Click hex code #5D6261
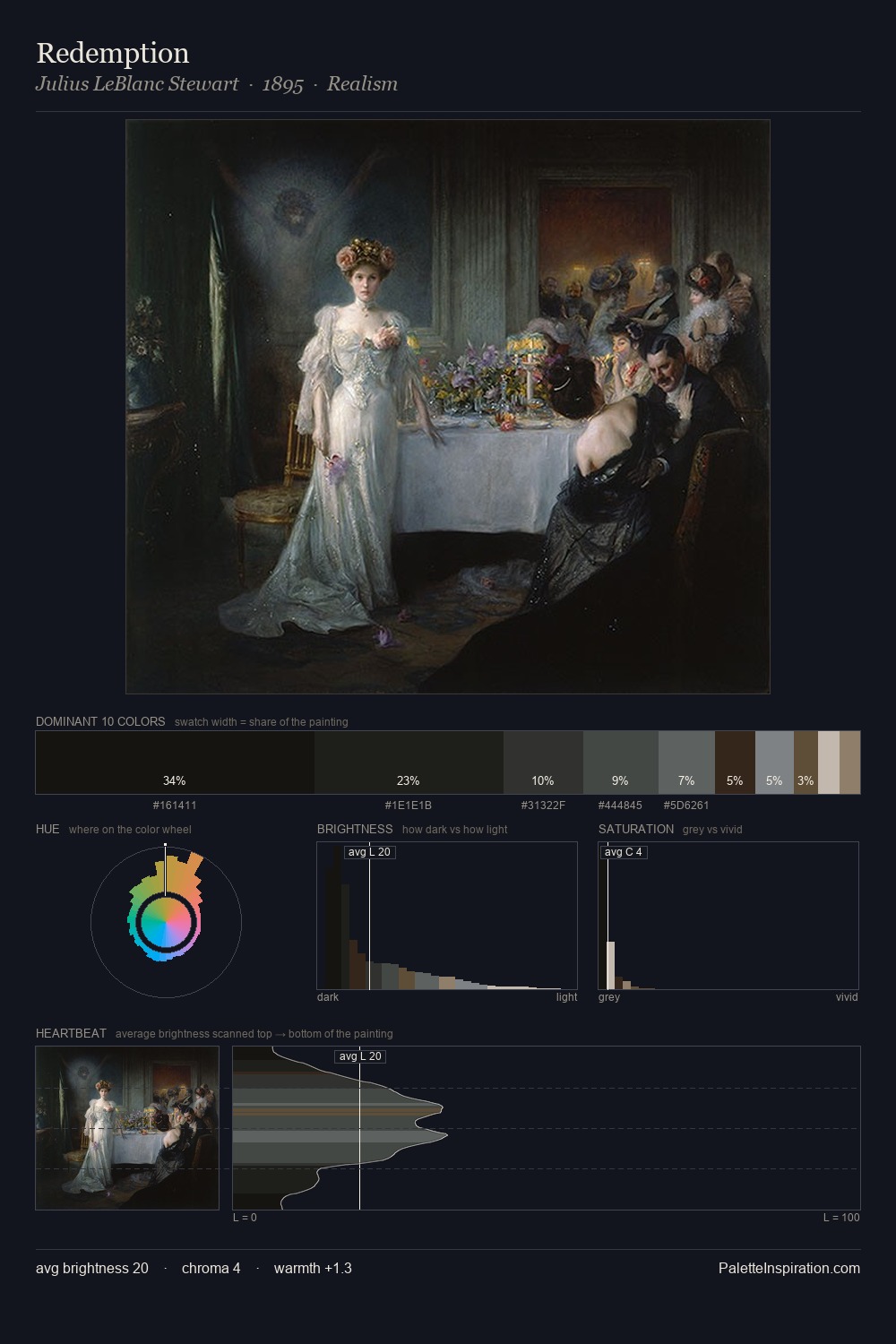 click(686, 806)
